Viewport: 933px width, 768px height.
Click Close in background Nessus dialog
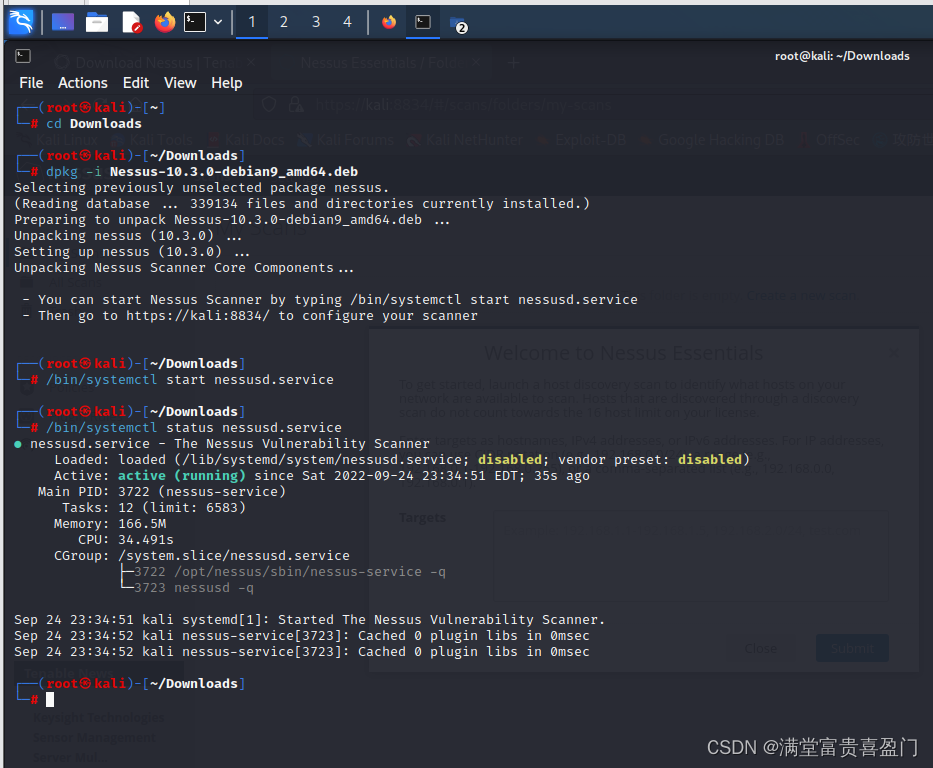pyautogui.click(x=760, y=648)
